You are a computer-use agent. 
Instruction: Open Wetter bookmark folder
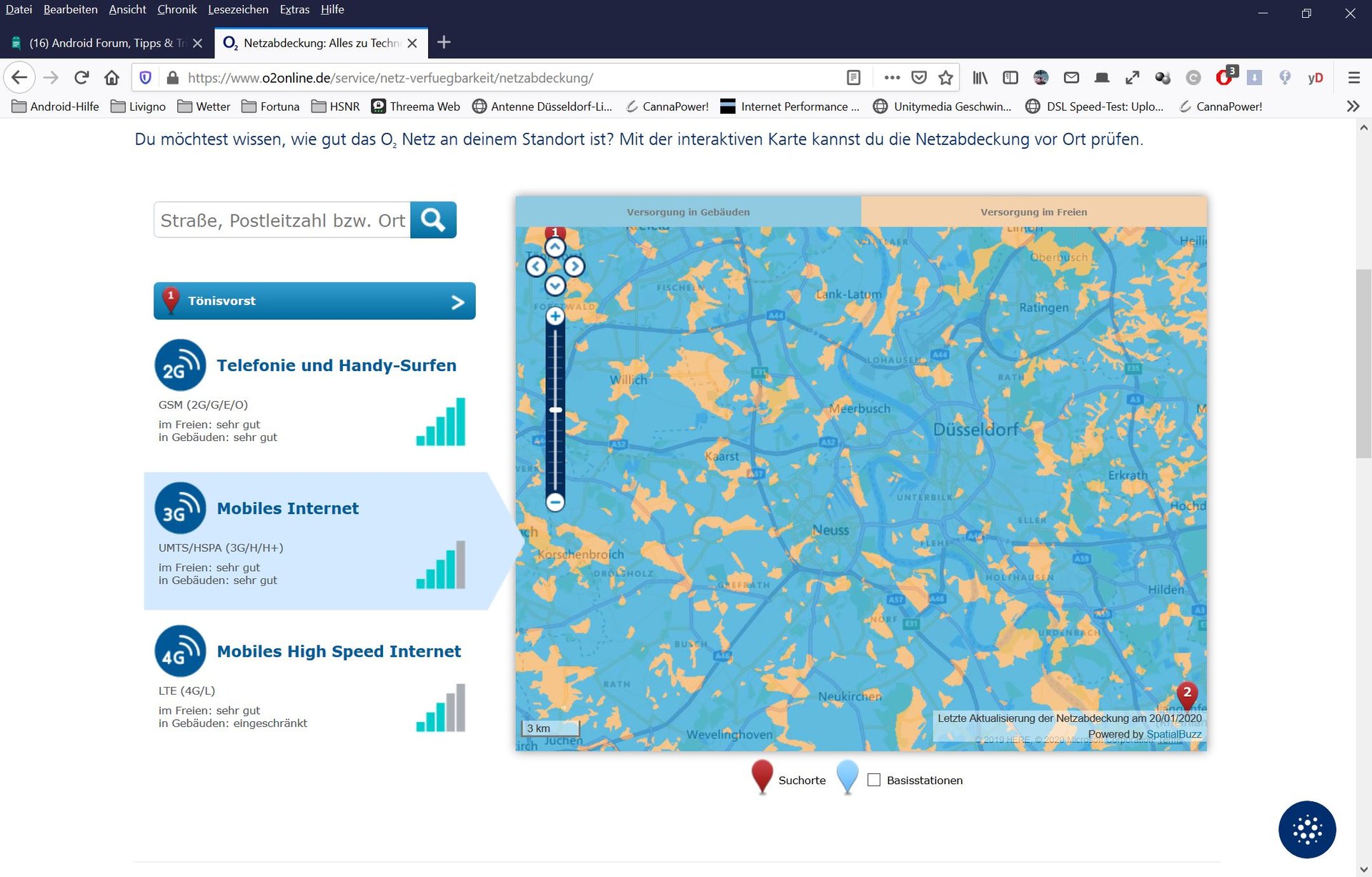pyautogui.click(x=204, y=106)
